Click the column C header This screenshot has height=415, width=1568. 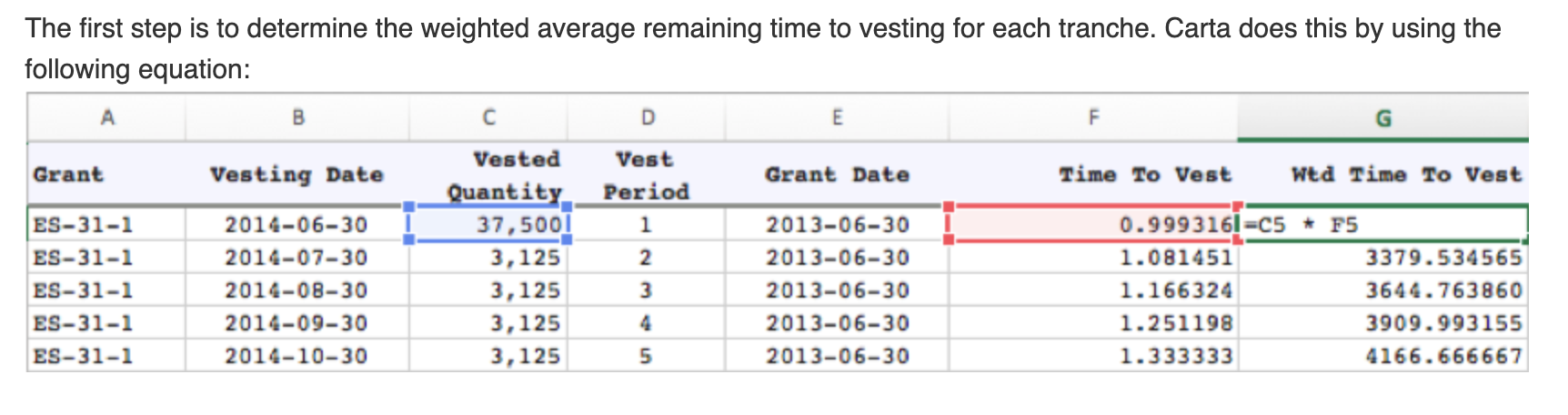coord(488,117)
